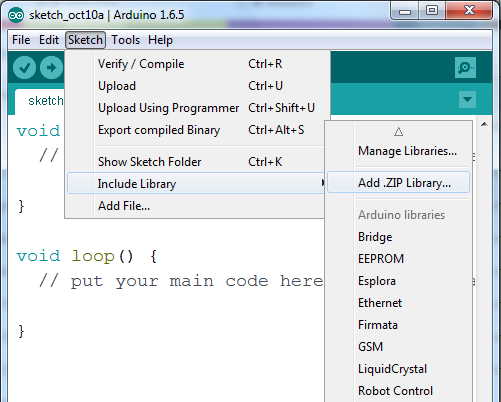This screenshot has width=501, height=402.
Task: Click the Arduino logo in title bar
Action: pos(16,15)
